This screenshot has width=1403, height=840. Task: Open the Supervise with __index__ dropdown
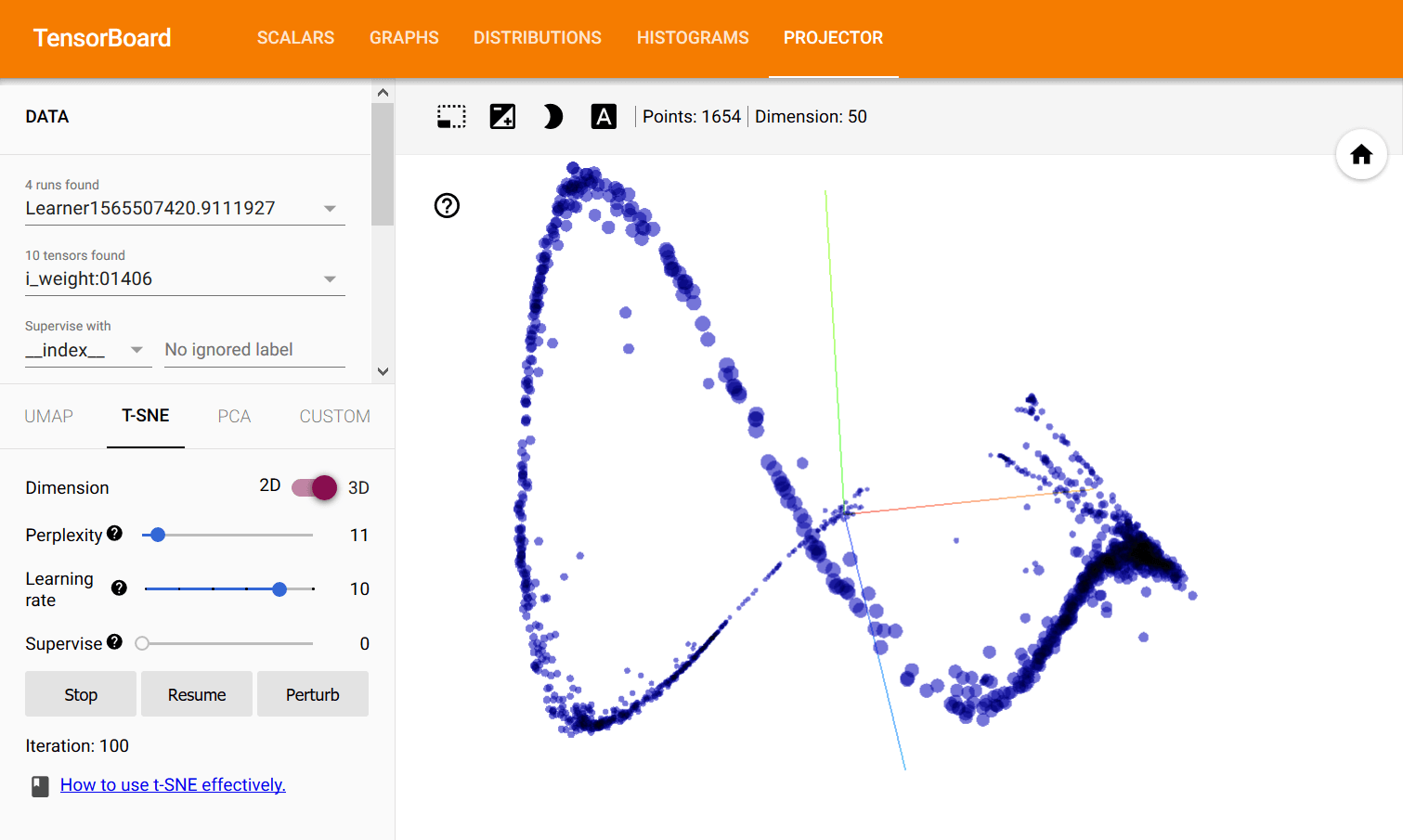[x=87, y=350]
